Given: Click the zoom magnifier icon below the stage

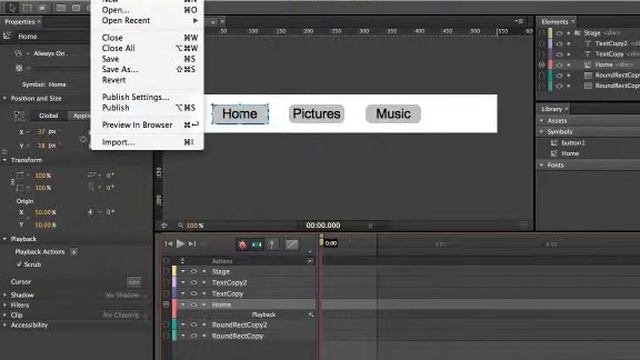Looking at the screenshot, I should click(180, 225).
